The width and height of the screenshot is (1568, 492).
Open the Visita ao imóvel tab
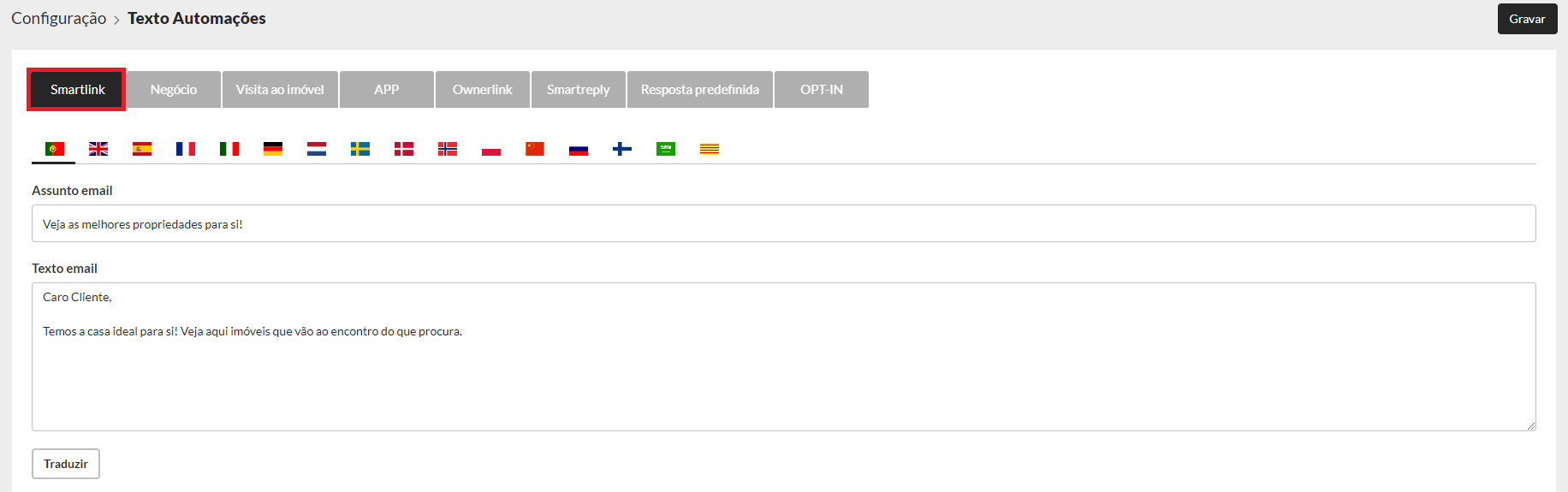coord(280,89)
